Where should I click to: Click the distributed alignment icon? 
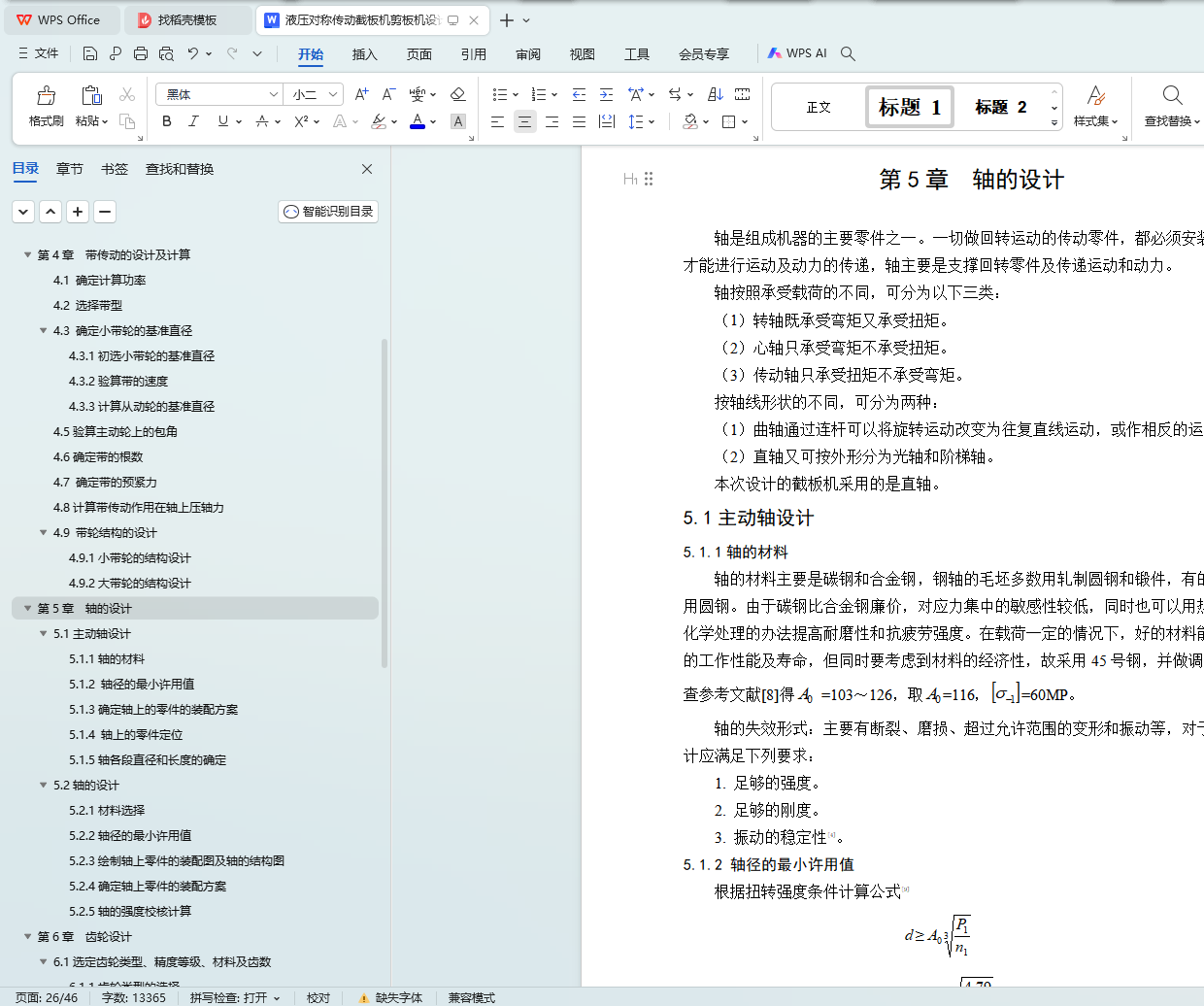607,121
